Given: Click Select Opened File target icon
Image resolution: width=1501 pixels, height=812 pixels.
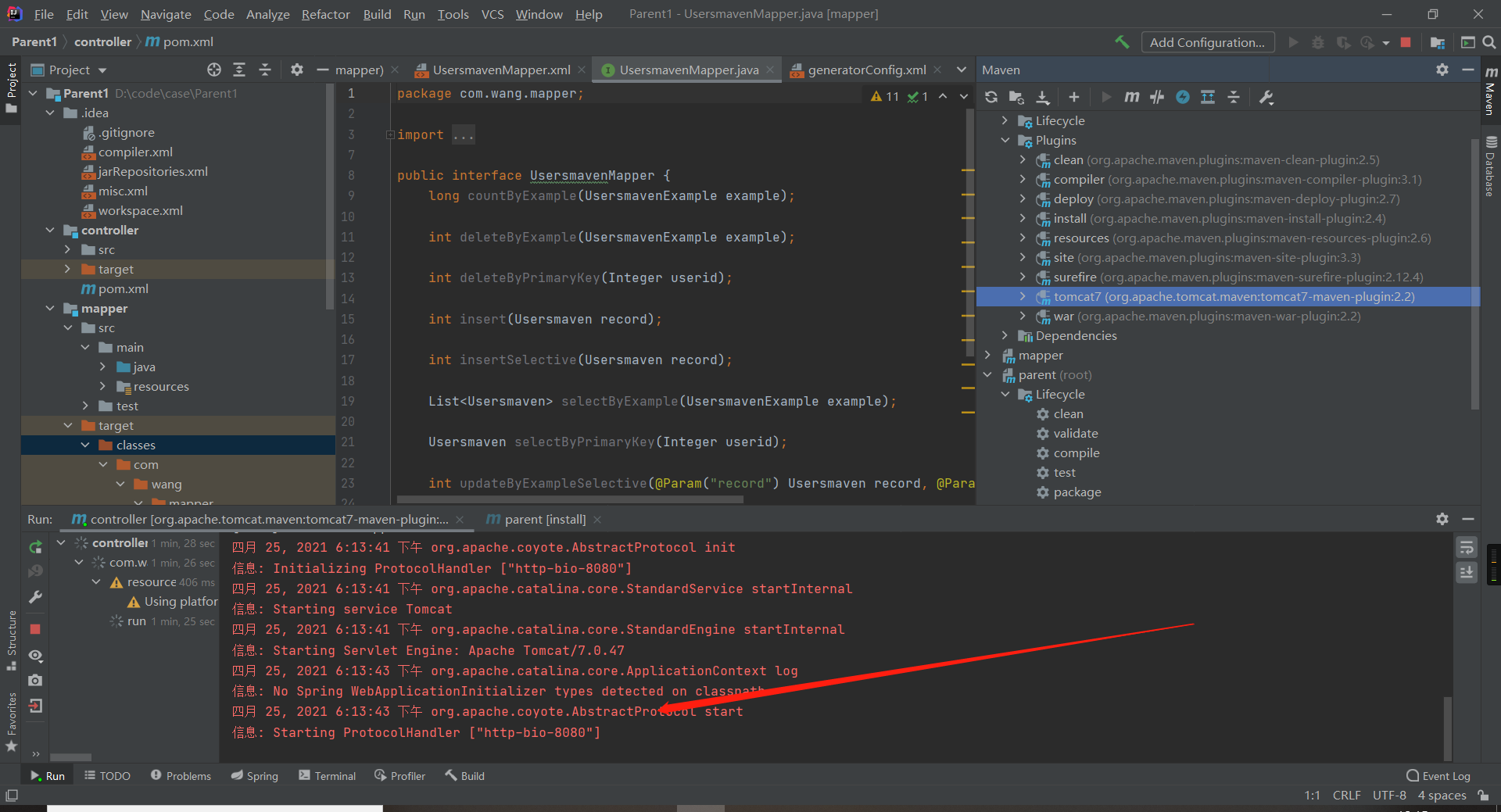Looking at the screenshot, I should [x=214, y=70].
